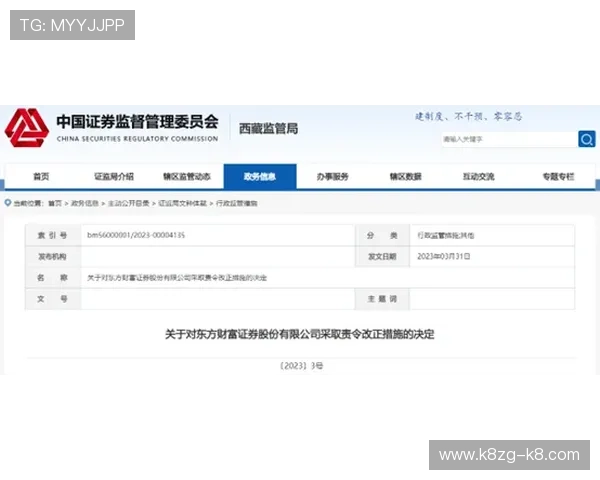Click the location pin icon in breadcrumb
The height and width of the screenshot is (480, 600).
8,202
